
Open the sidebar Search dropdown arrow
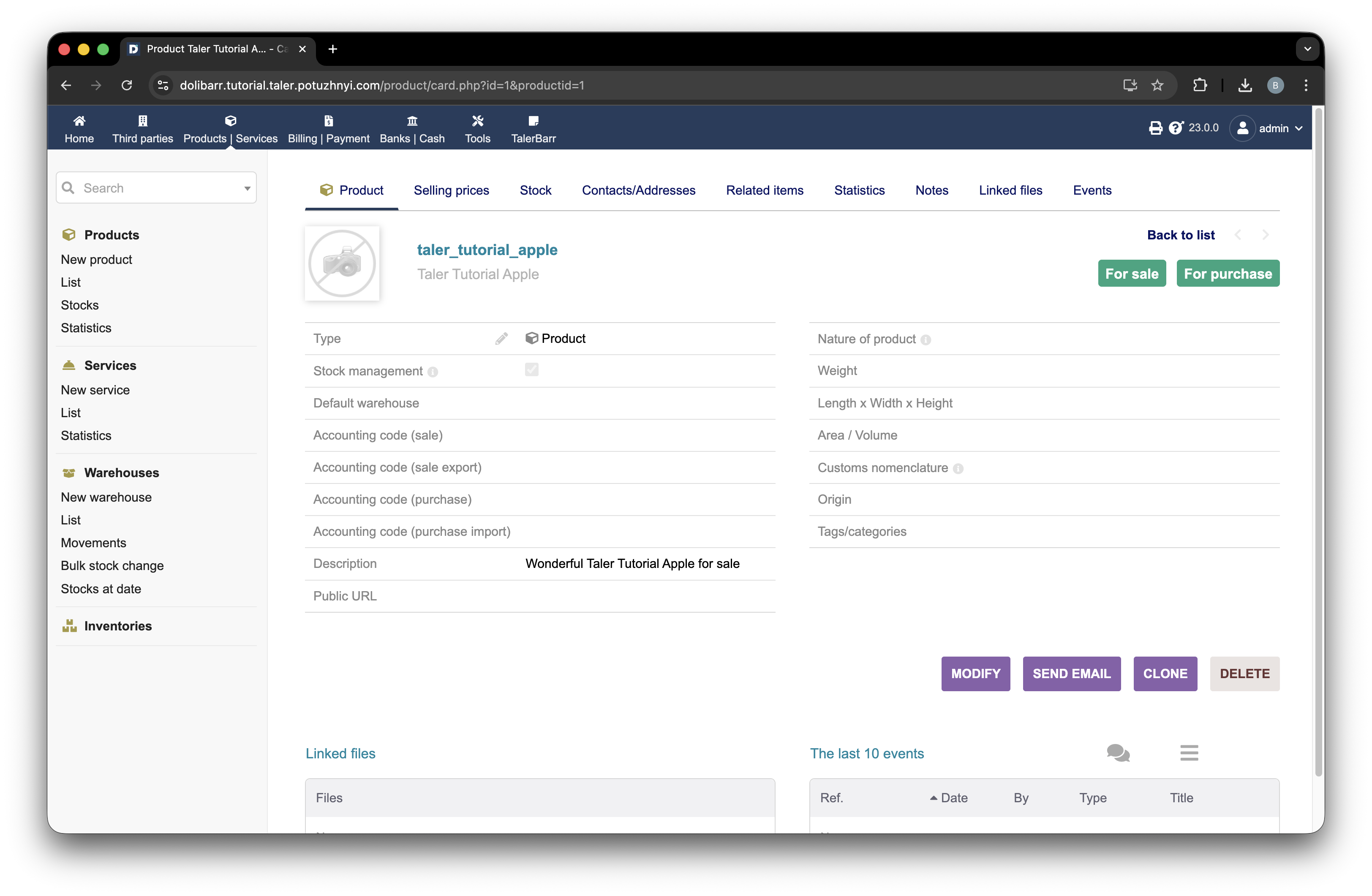[247, 188]
